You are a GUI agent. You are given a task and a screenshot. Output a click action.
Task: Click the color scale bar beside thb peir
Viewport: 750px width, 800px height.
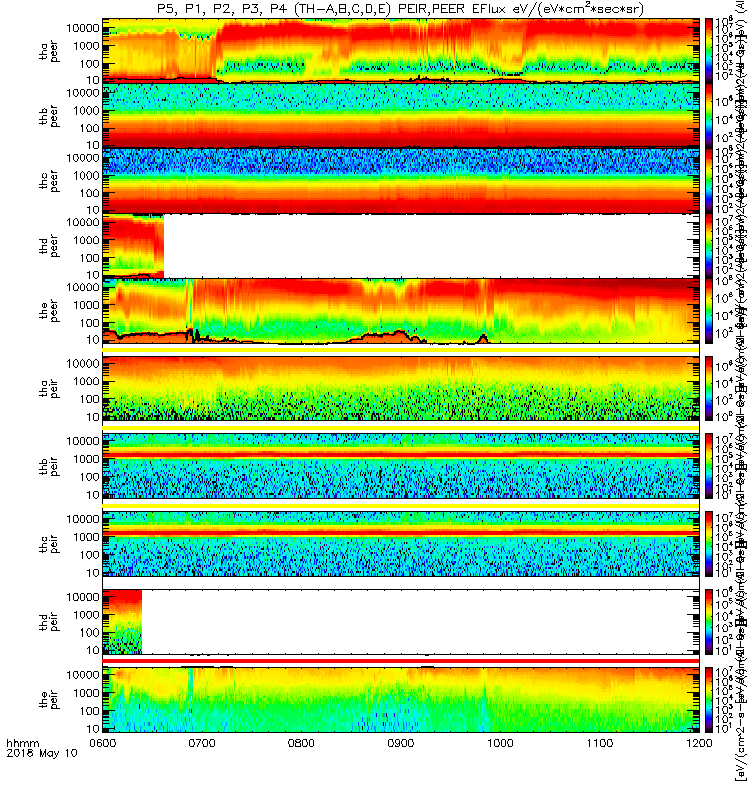click(x=709, y=466)
